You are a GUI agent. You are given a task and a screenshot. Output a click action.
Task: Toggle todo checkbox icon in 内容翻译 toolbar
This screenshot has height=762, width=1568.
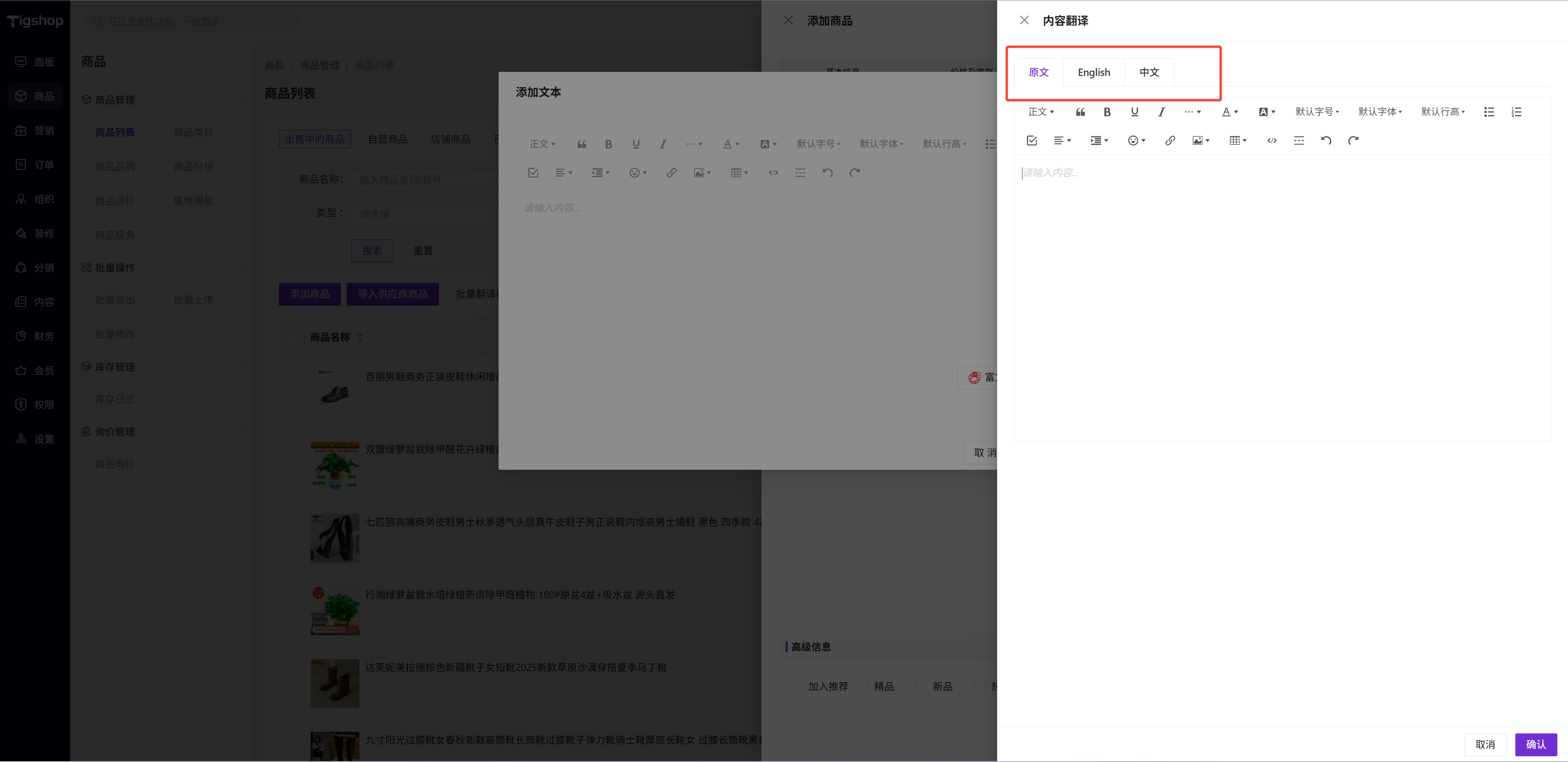[1032, 140]
